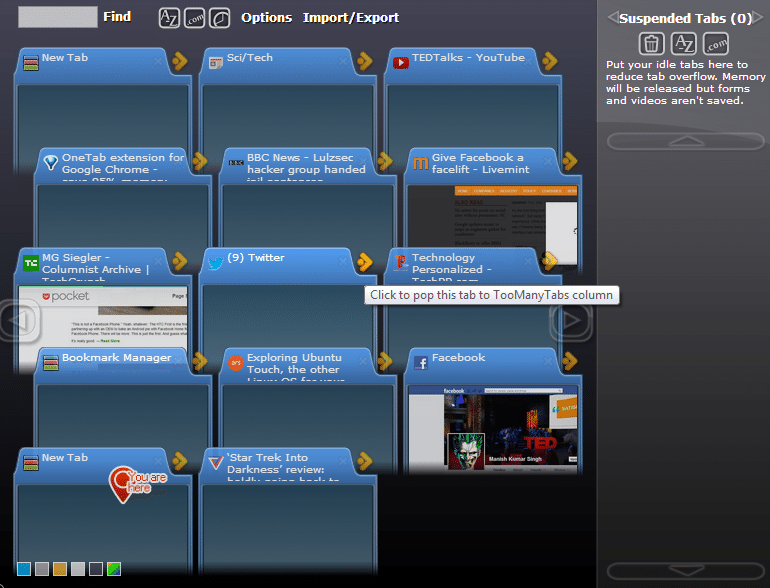Sort tabs by time using the clock icon

(220, 18)
